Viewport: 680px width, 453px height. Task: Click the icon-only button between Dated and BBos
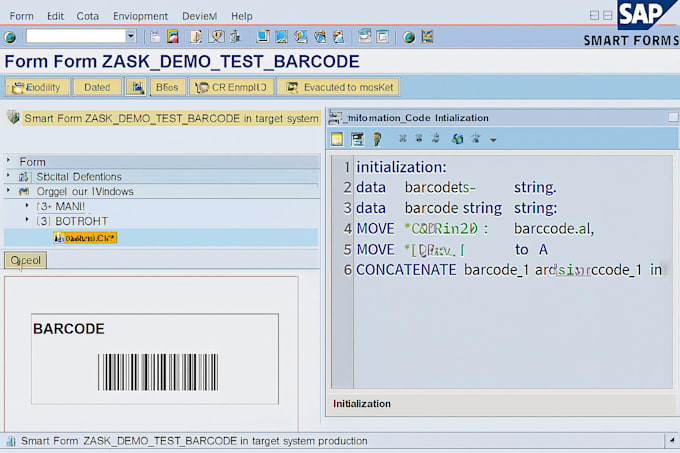pos(137,87)
